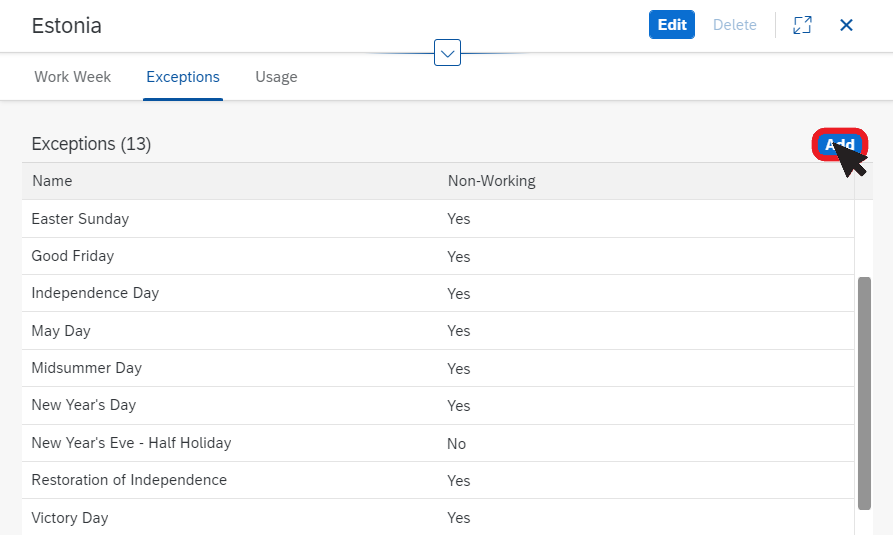893x535 pixels.
Task: Select the May Day row
Action: point(438,331)
